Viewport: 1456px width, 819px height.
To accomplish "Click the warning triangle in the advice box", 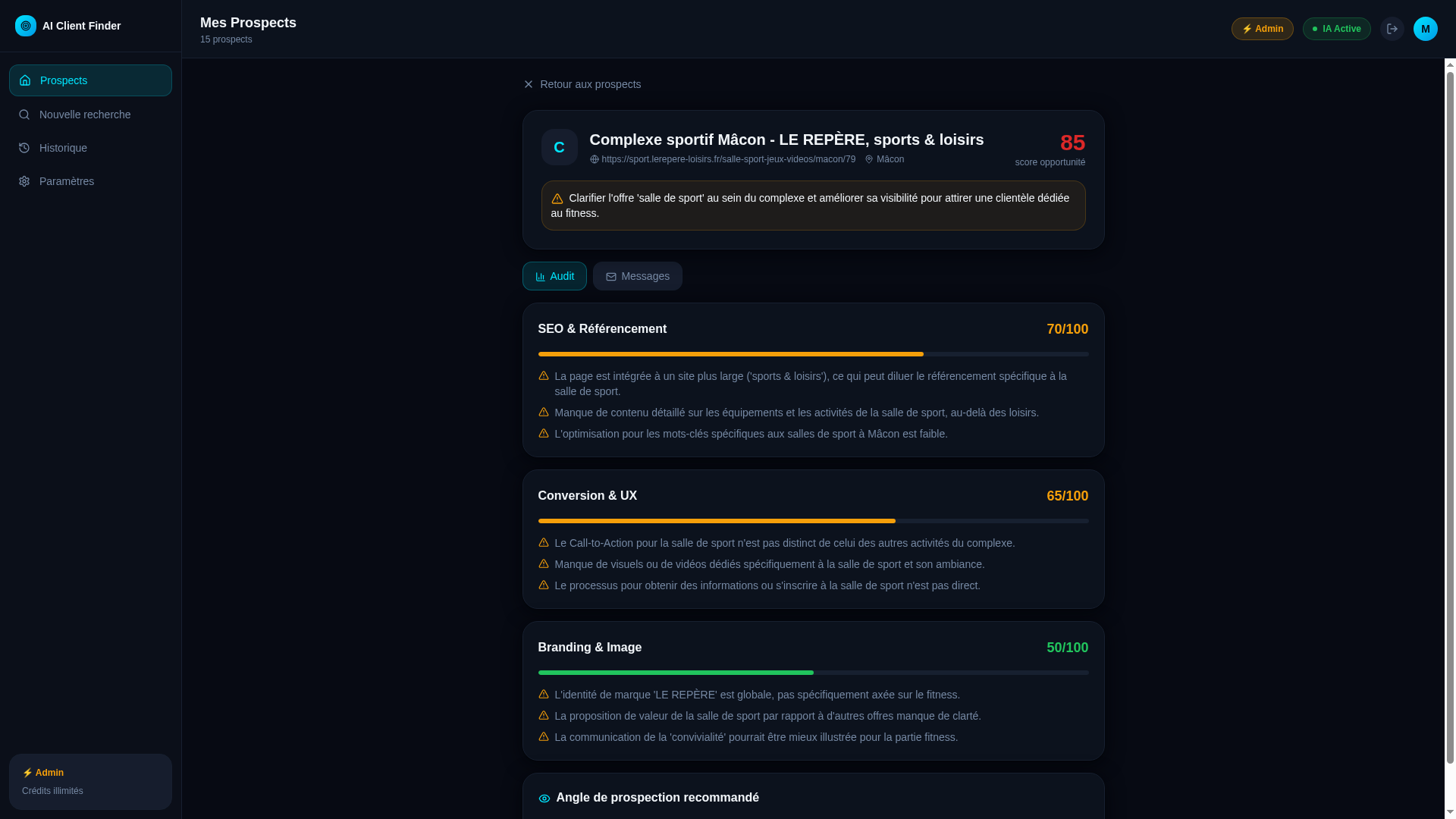I will pos(557,197).
